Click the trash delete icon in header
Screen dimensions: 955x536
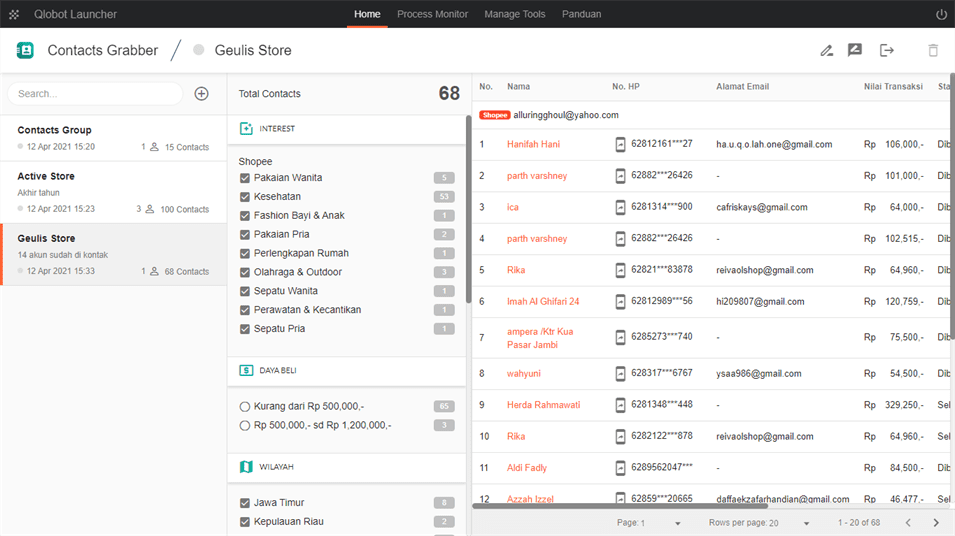tap(933, 51)
